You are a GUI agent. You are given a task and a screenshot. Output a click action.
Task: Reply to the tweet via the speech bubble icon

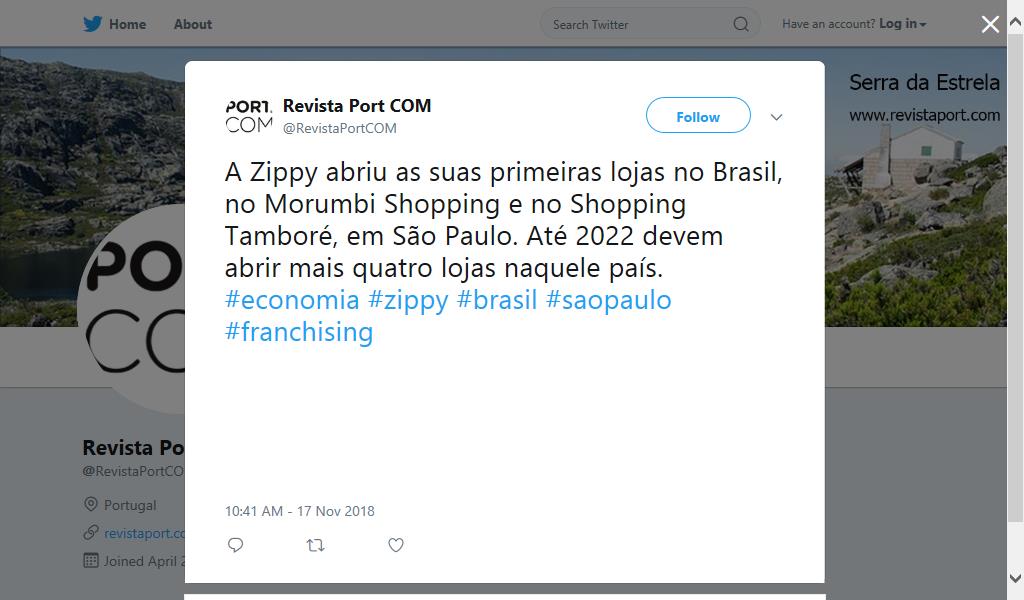coord(236,545)
